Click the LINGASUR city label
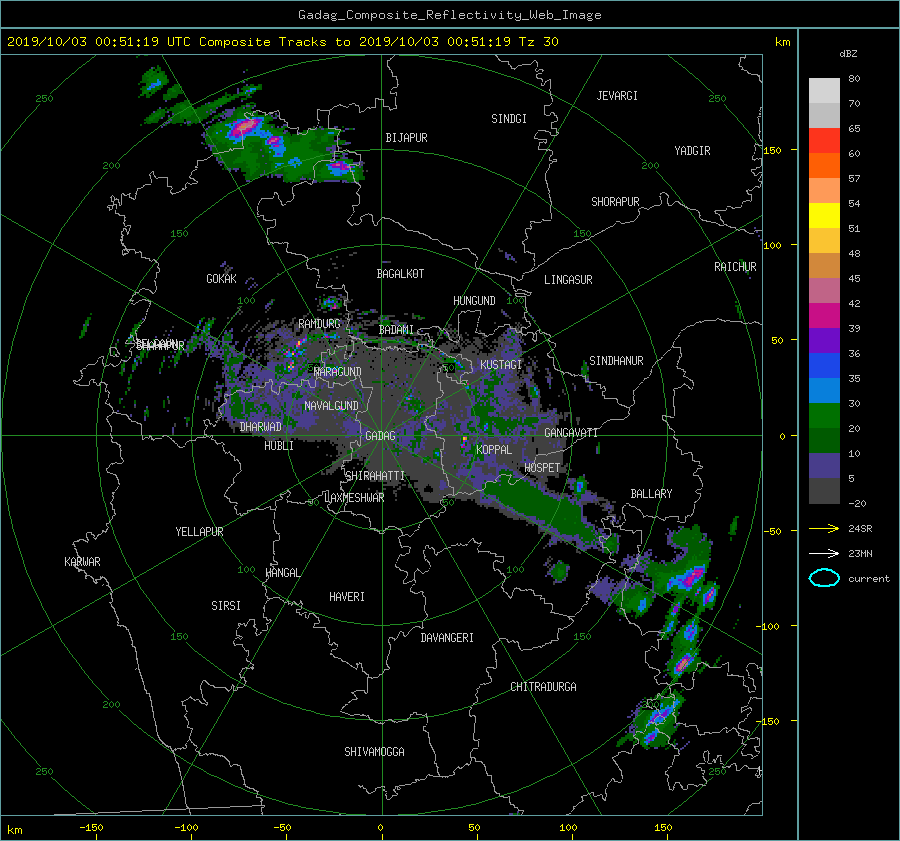 click(x=568, y=280)
